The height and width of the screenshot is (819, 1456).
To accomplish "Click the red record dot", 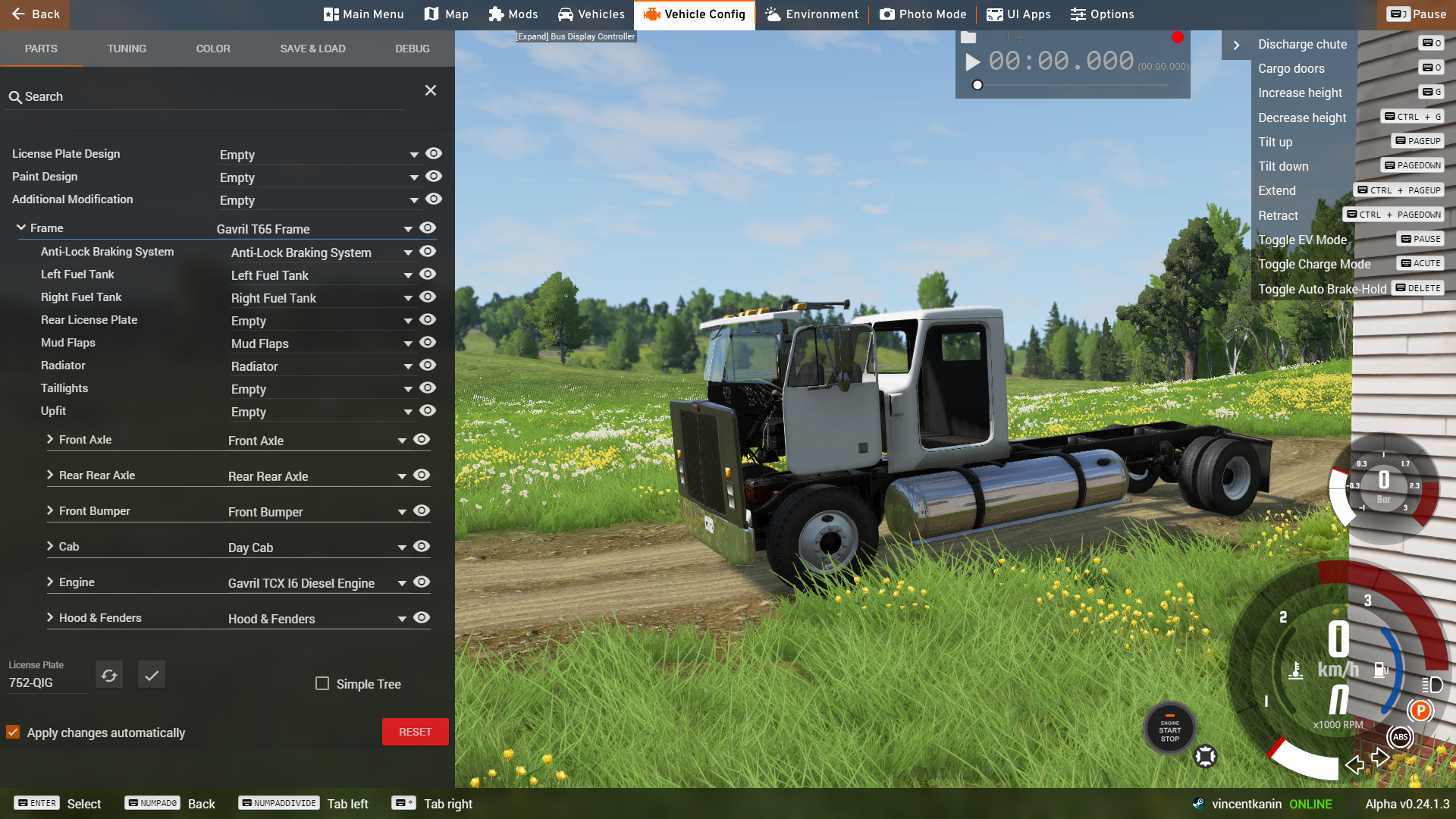I will [1177, 37].
